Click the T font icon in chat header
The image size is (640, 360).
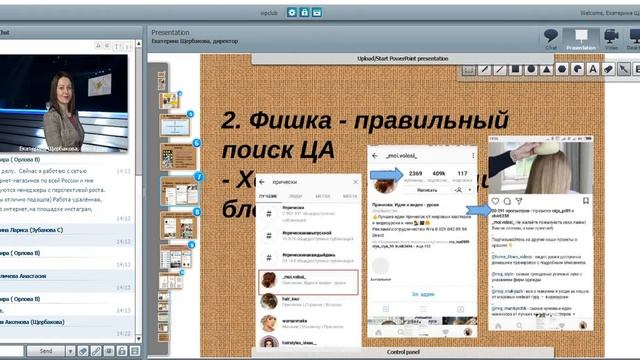tap(117, 46)
